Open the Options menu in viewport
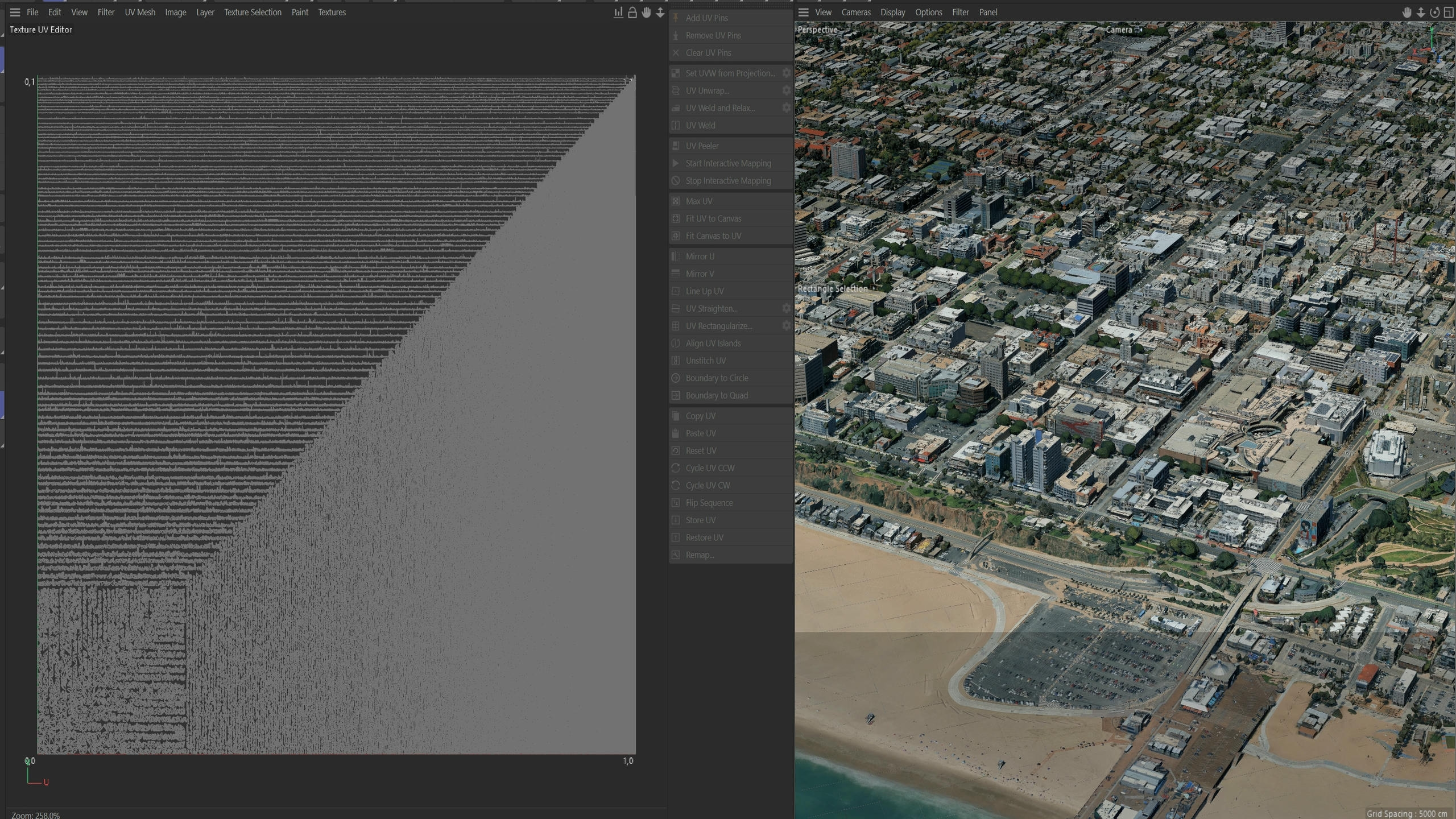 point(928,12)
